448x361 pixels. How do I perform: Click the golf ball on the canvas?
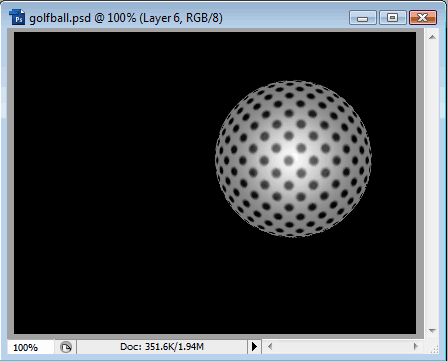293,159
